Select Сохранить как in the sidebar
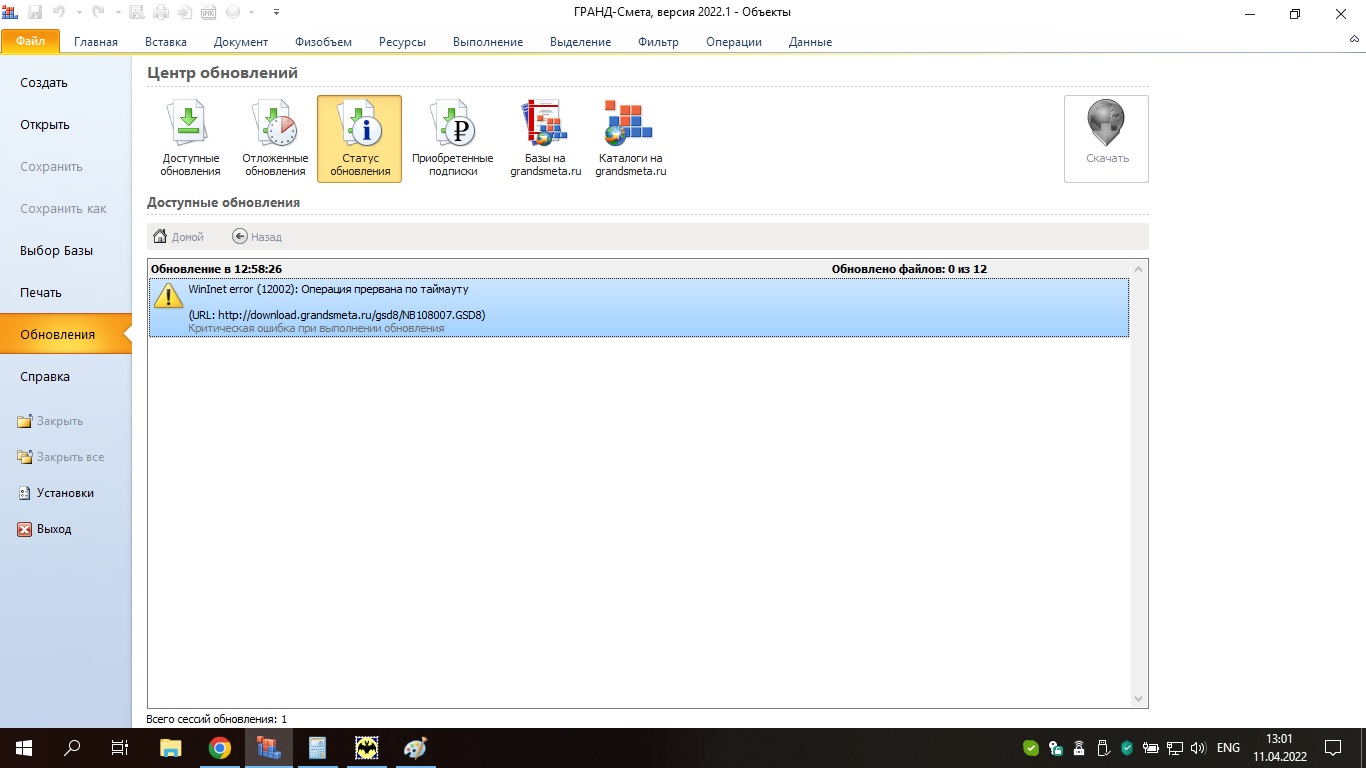 65,209
